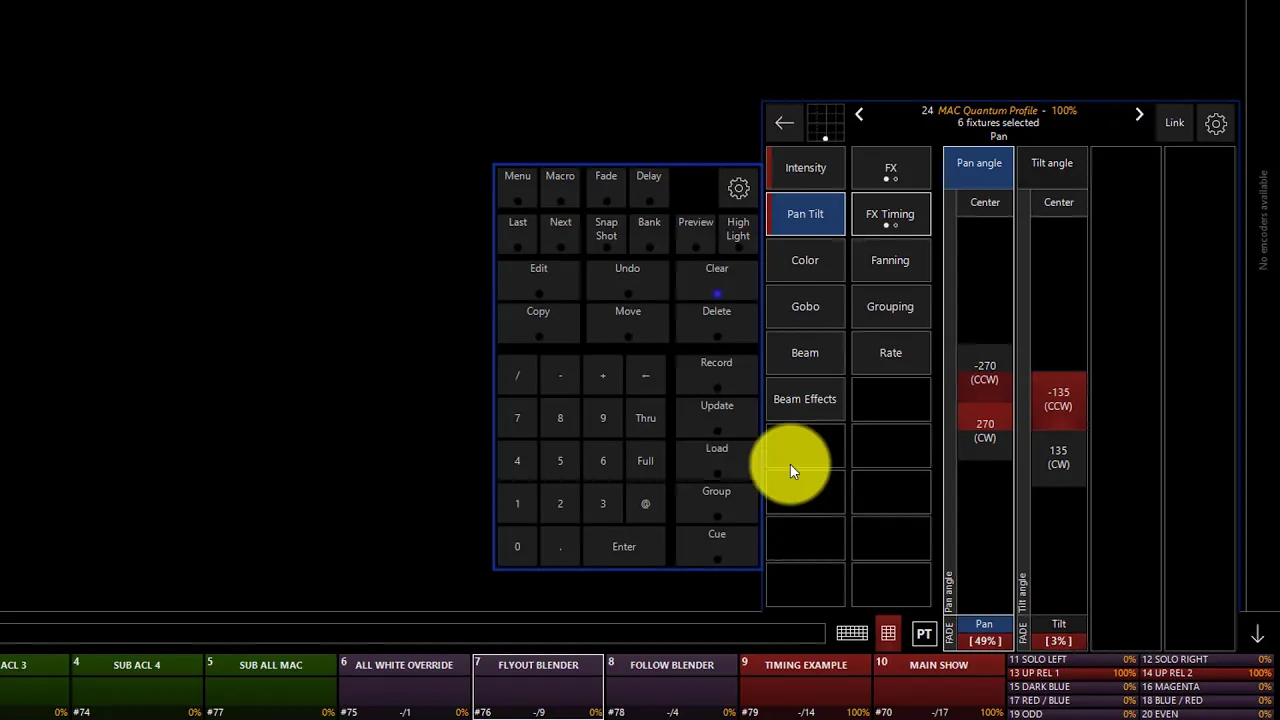Click the Load key

coord(717,460)
